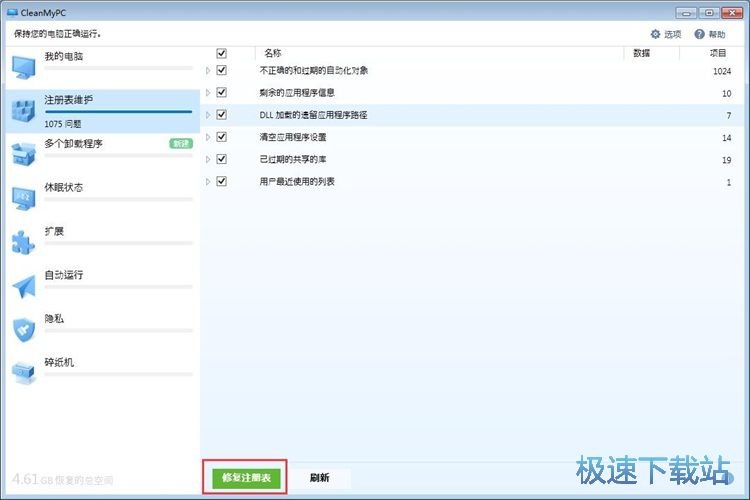Viewport: 750px width, 500px height.
Task: Click the 4.61 GB recovered space text
Action: tap(63, 479)
